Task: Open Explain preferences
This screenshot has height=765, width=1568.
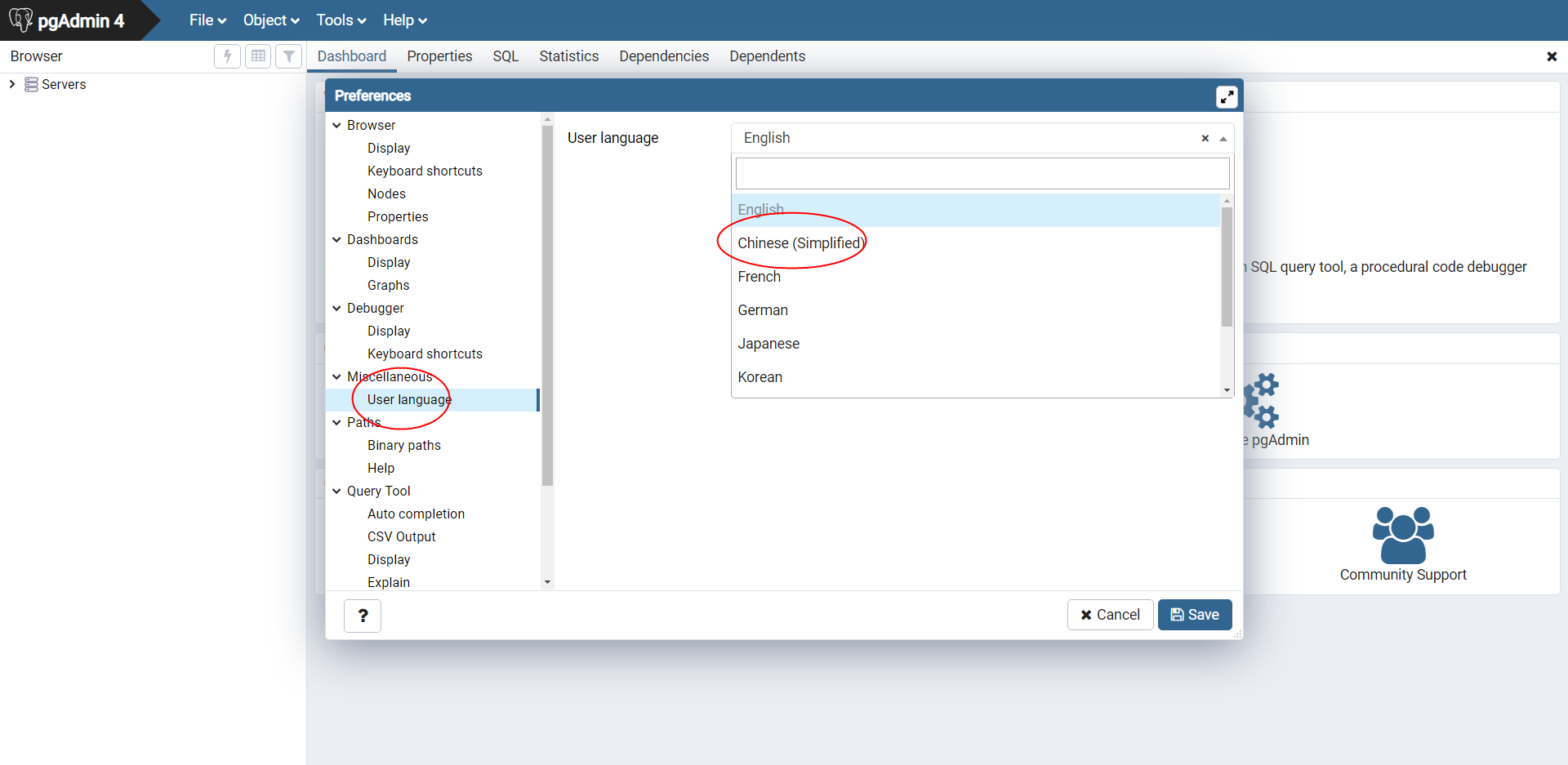Action: [x=388, y=582]
